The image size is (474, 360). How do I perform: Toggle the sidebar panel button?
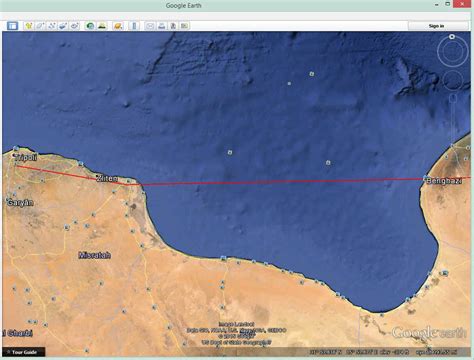pos(13,26)
